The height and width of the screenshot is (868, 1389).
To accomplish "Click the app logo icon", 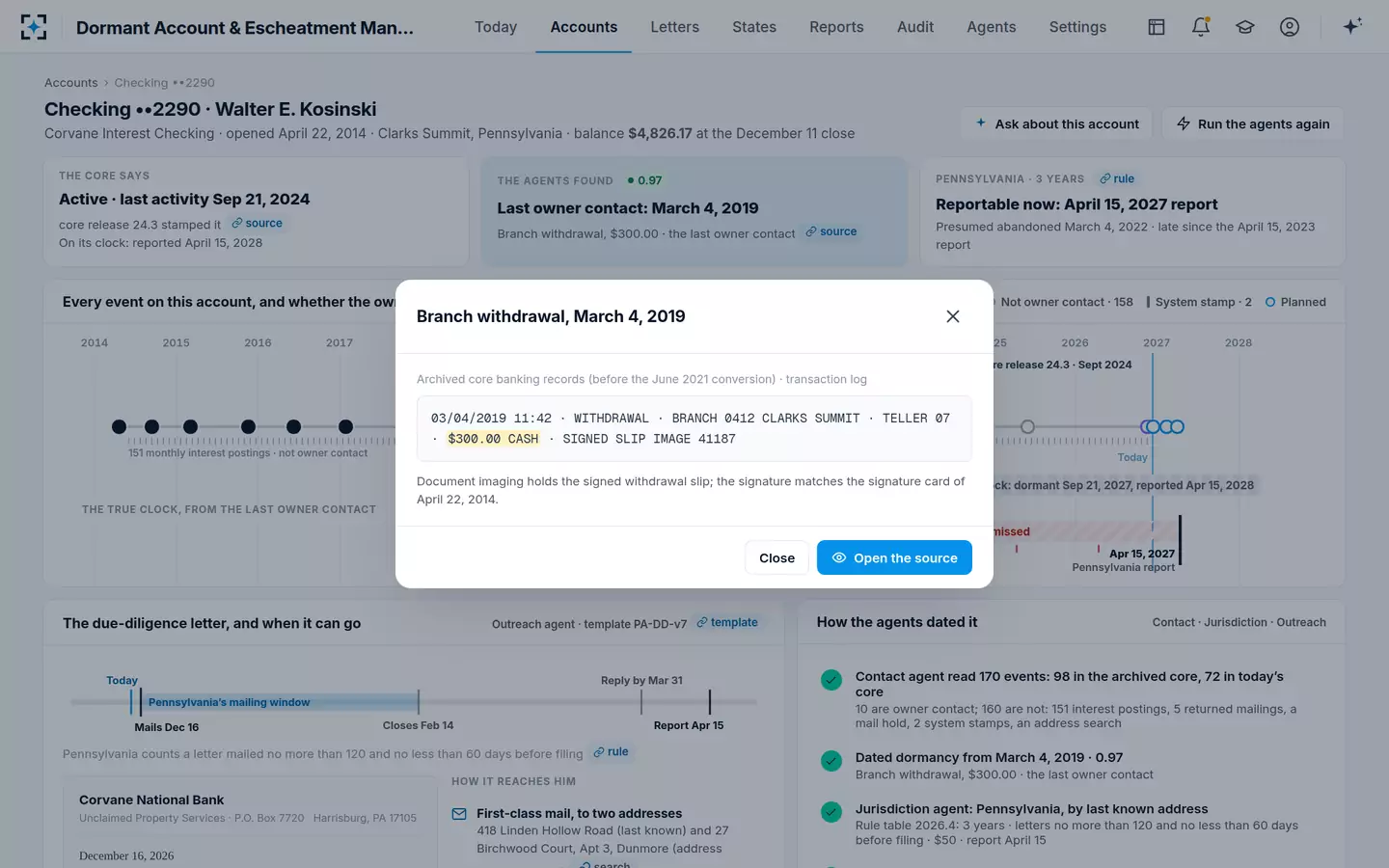I will coord(34,27).
